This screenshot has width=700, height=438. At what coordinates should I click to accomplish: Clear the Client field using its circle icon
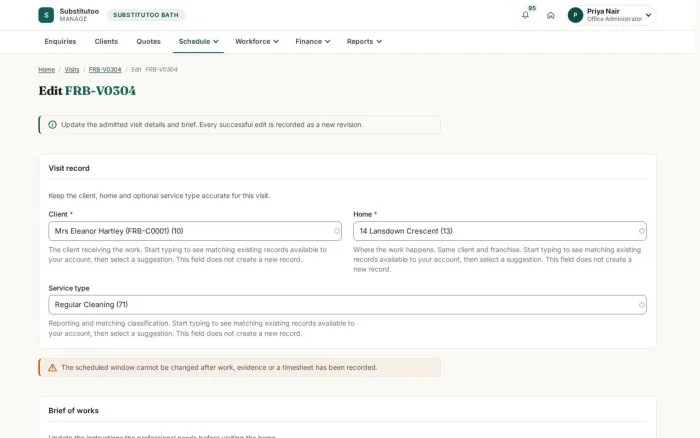click(337, 231)
